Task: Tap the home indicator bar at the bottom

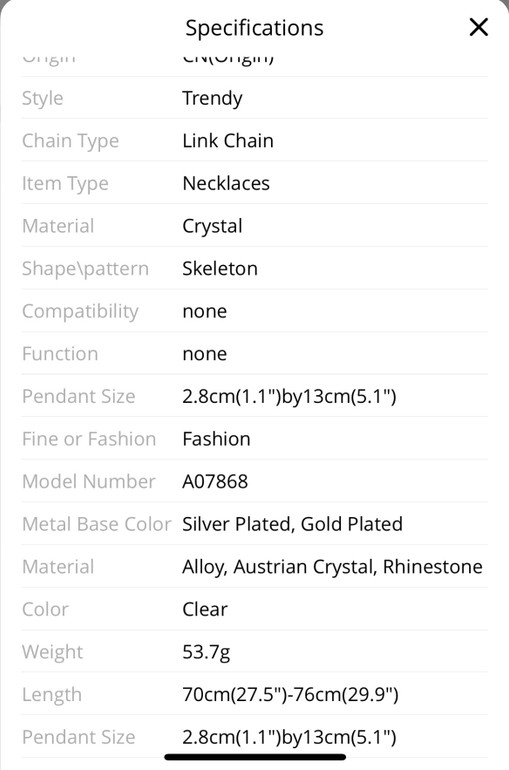Action: point(255,757)
